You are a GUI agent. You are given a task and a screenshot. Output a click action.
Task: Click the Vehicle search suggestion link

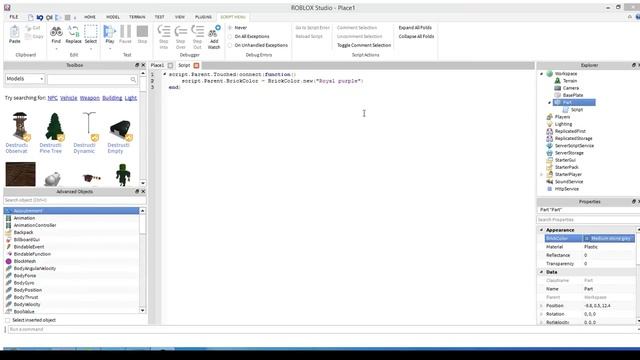pos(69,98)
